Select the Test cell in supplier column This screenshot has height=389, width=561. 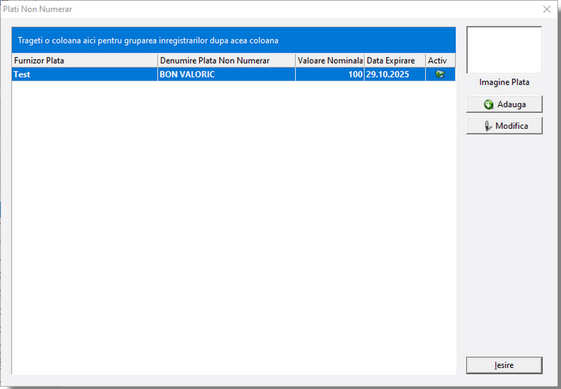pyautogui.click(x=84, y=74)
